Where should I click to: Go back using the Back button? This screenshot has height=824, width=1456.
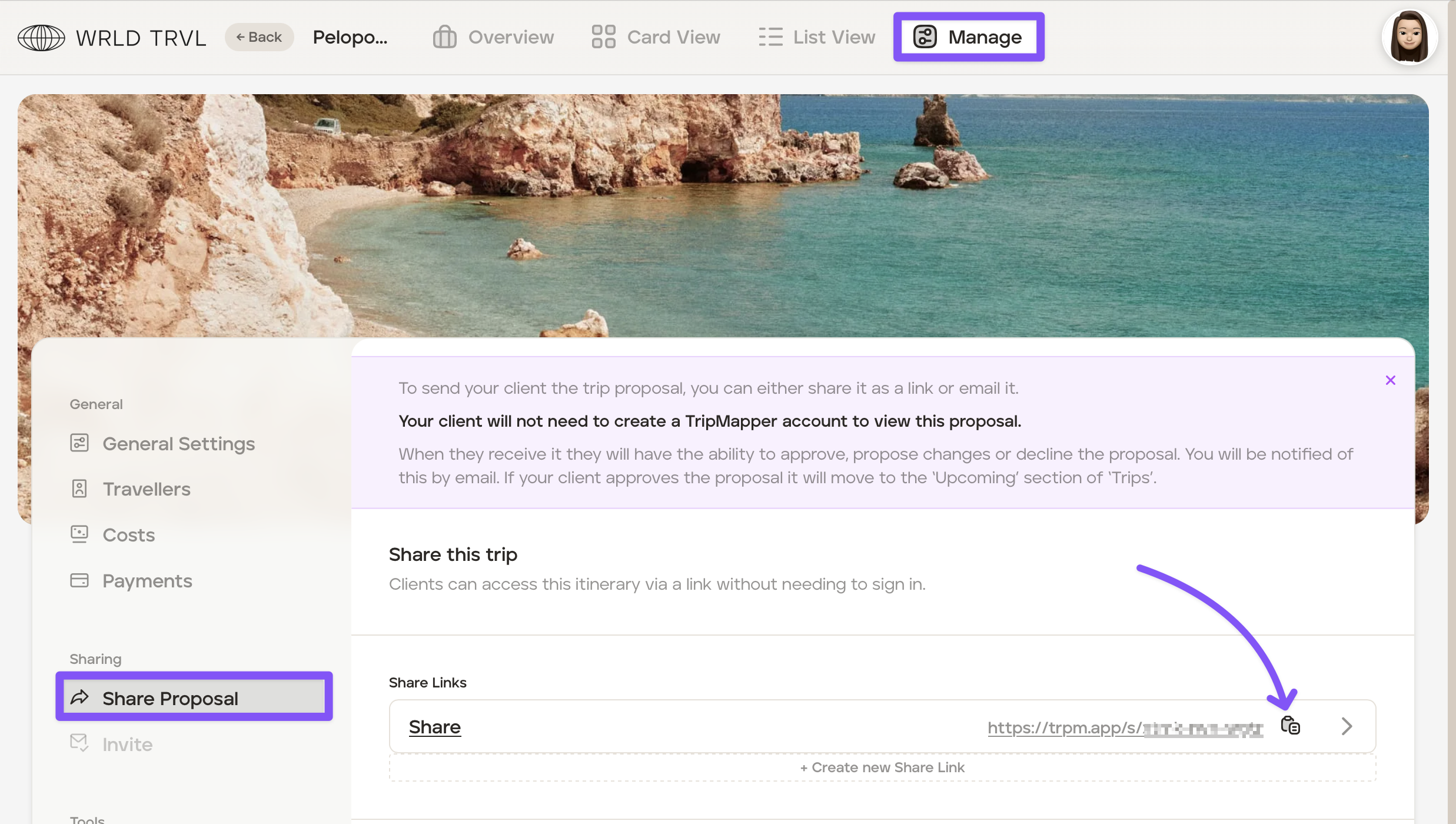259,37
